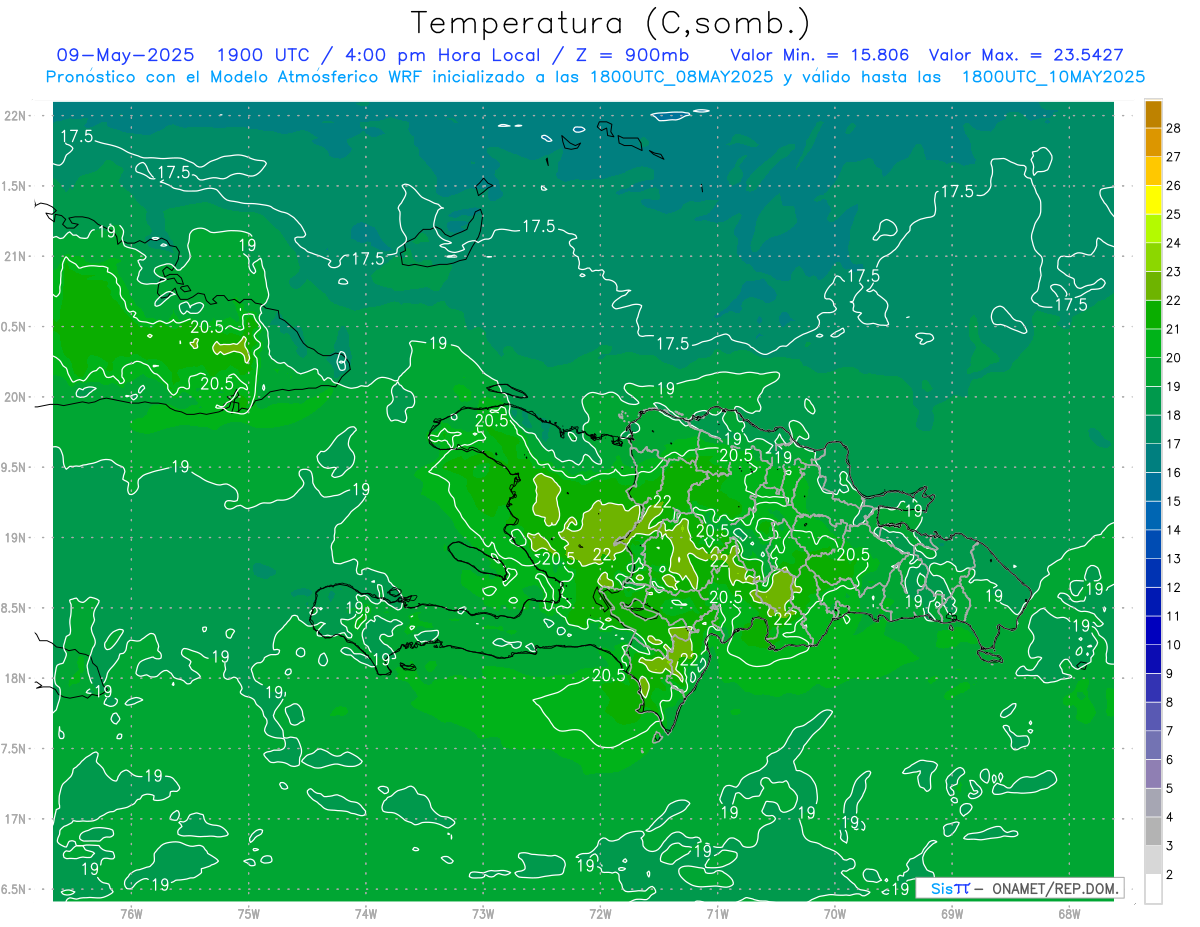Click color scale value "24"

click(1174, 243)
